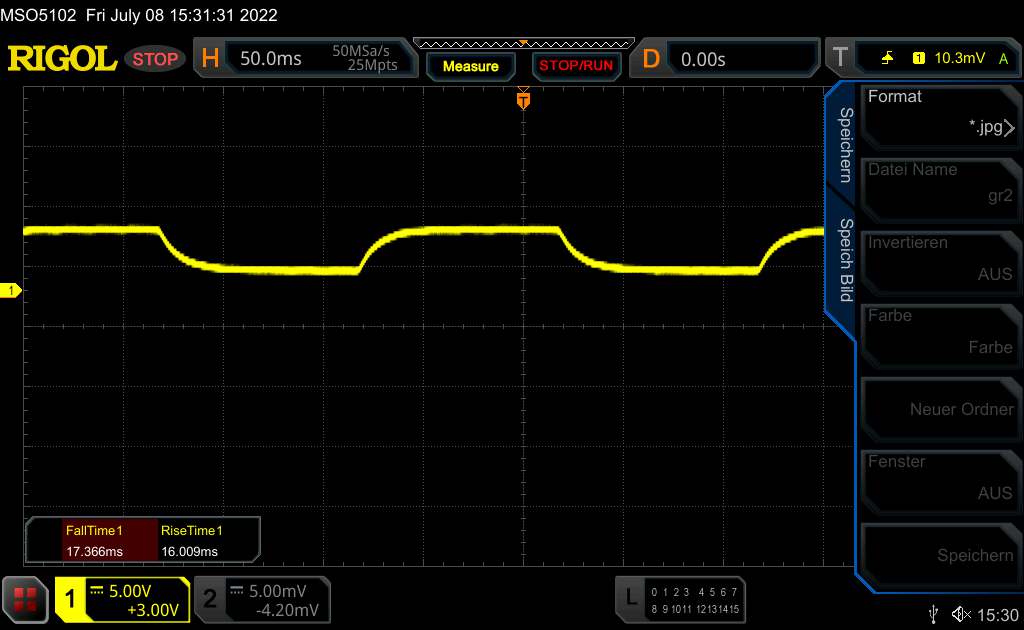
Task: Click the 50MSa/s sample rate readout
Action: pos(360,51)
